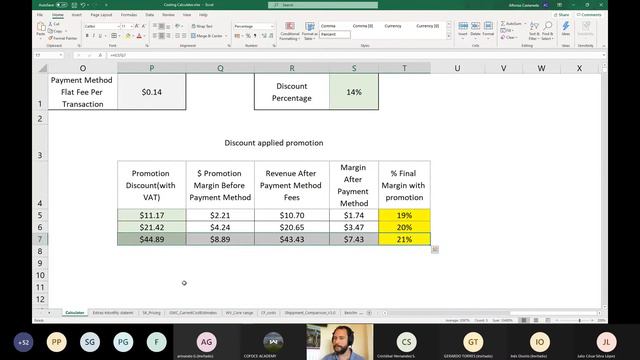Apply the Currency cell style
This screenshot has height=360, width=640.
pyautogui.click(x=393, y=26)
